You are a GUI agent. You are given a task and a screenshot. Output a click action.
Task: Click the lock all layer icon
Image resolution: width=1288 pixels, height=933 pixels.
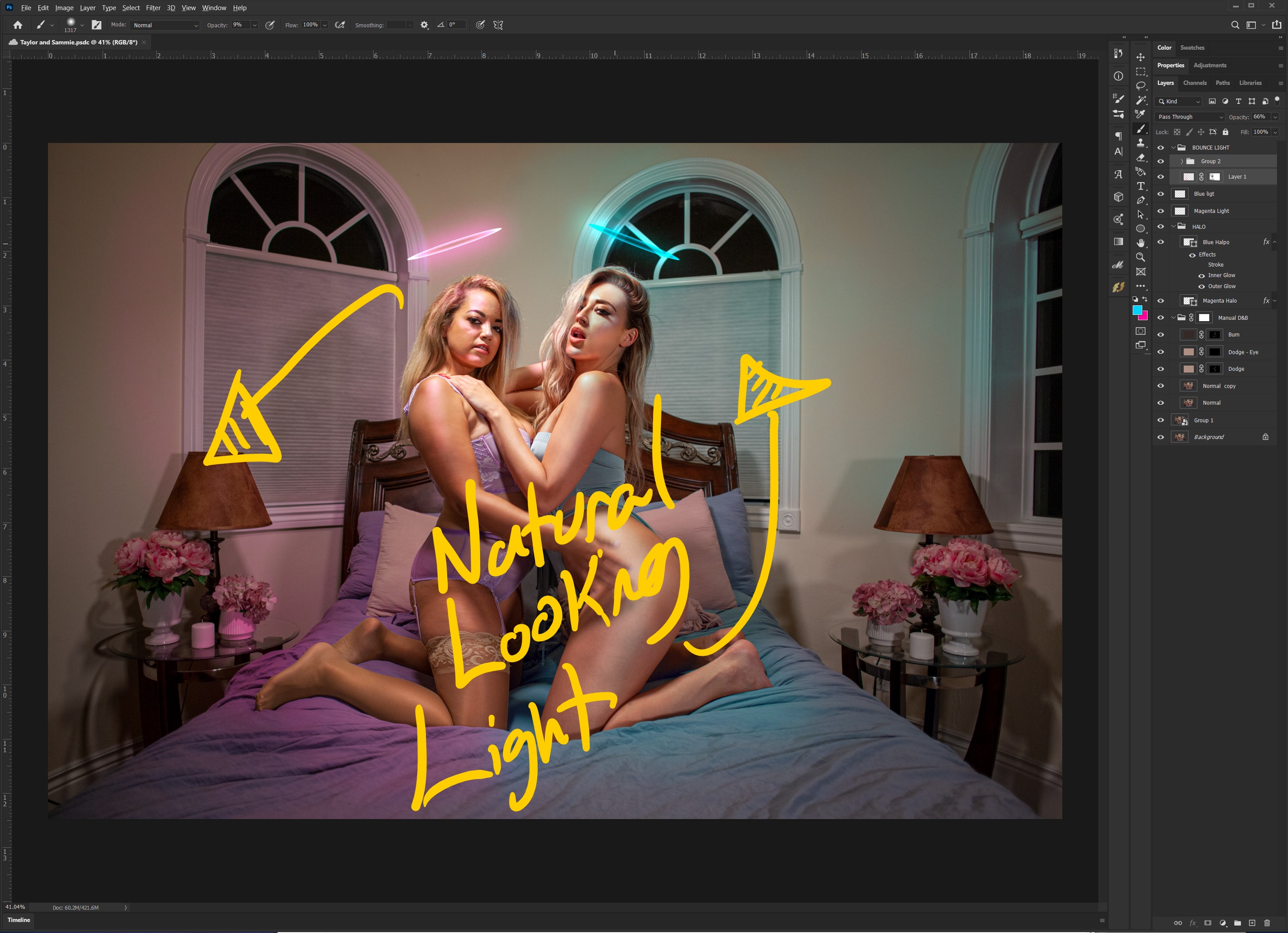(1225, 132)
